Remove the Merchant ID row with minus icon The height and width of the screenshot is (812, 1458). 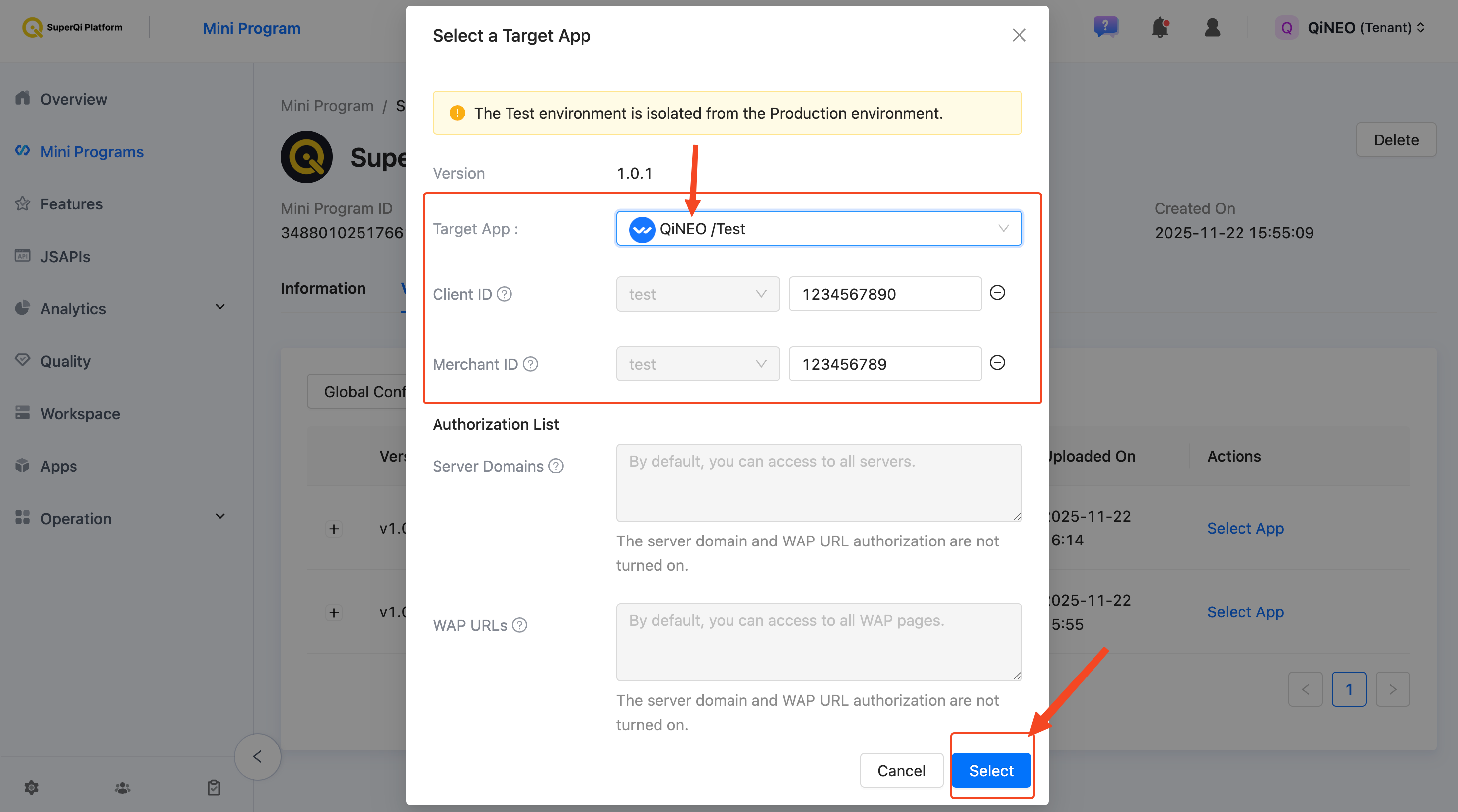point(997,363)
